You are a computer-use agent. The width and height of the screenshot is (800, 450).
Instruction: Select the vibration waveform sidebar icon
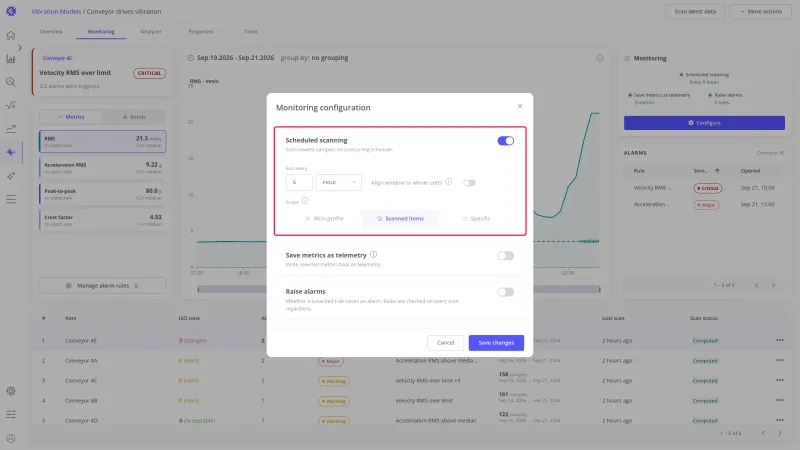coord(11,152)
